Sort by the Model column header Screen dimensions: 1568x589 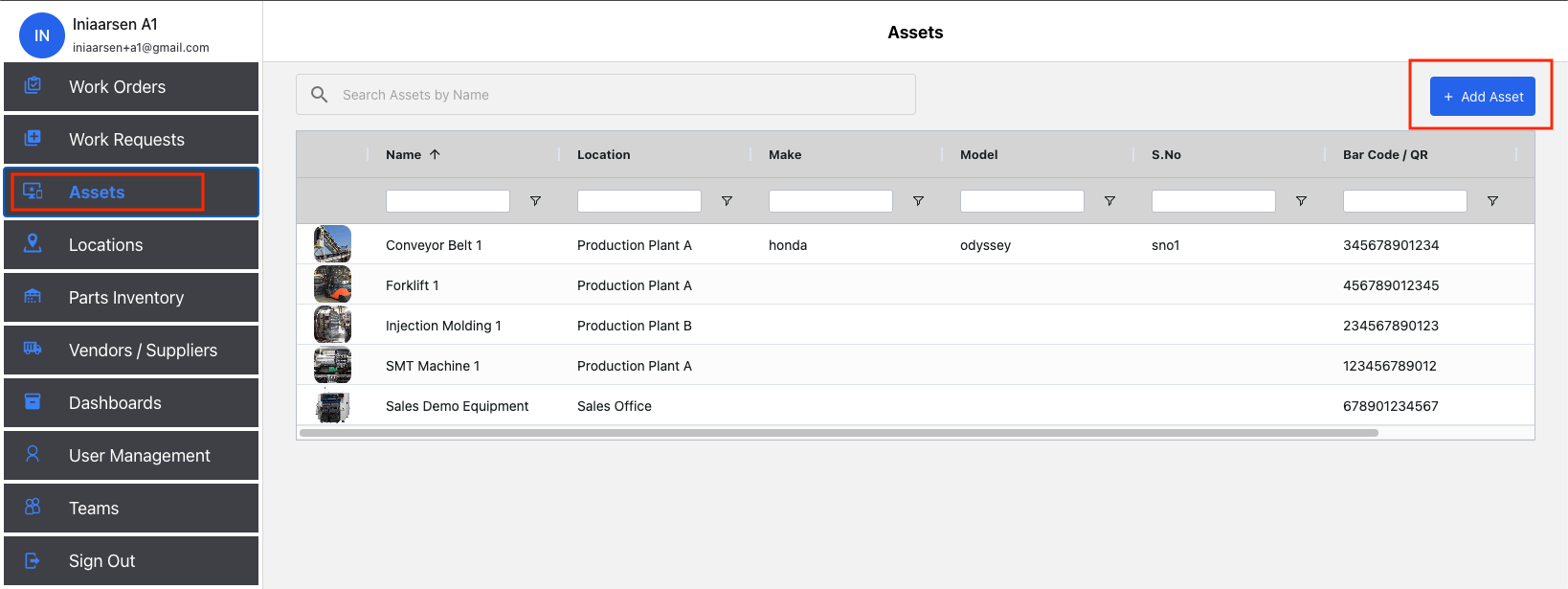coord(978,154)
